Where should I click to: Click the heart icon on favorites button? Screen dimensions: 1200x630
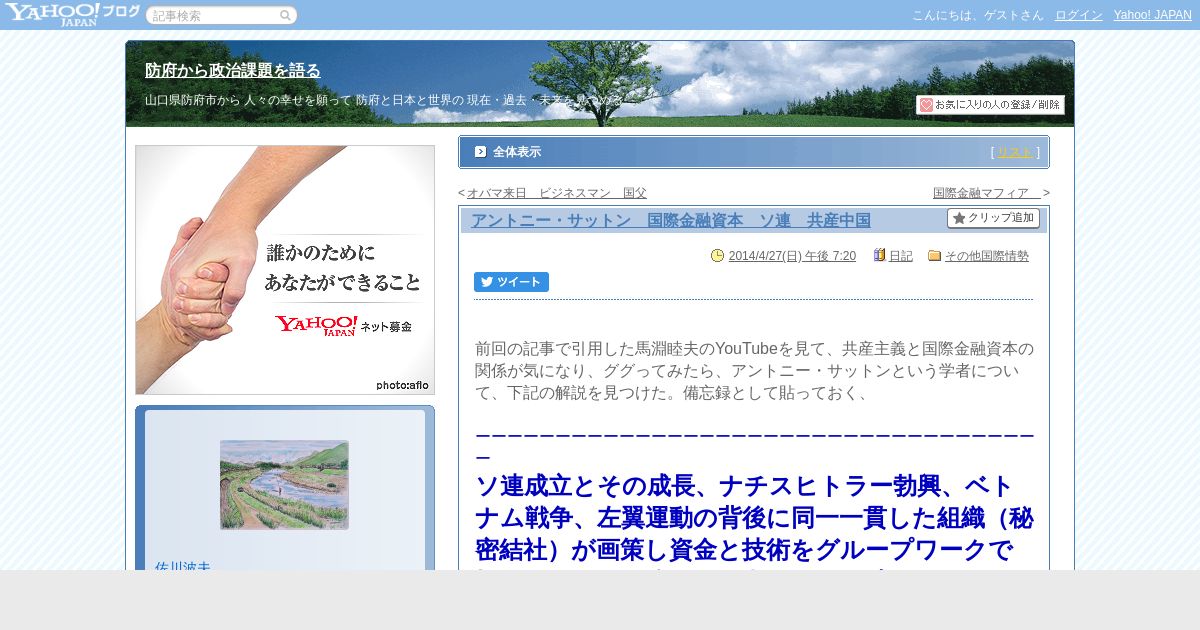click(926, 105)
